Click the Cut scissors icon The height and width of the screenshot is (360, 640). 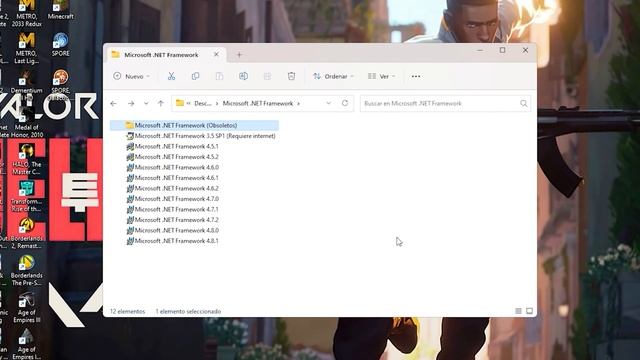(171, 76)
